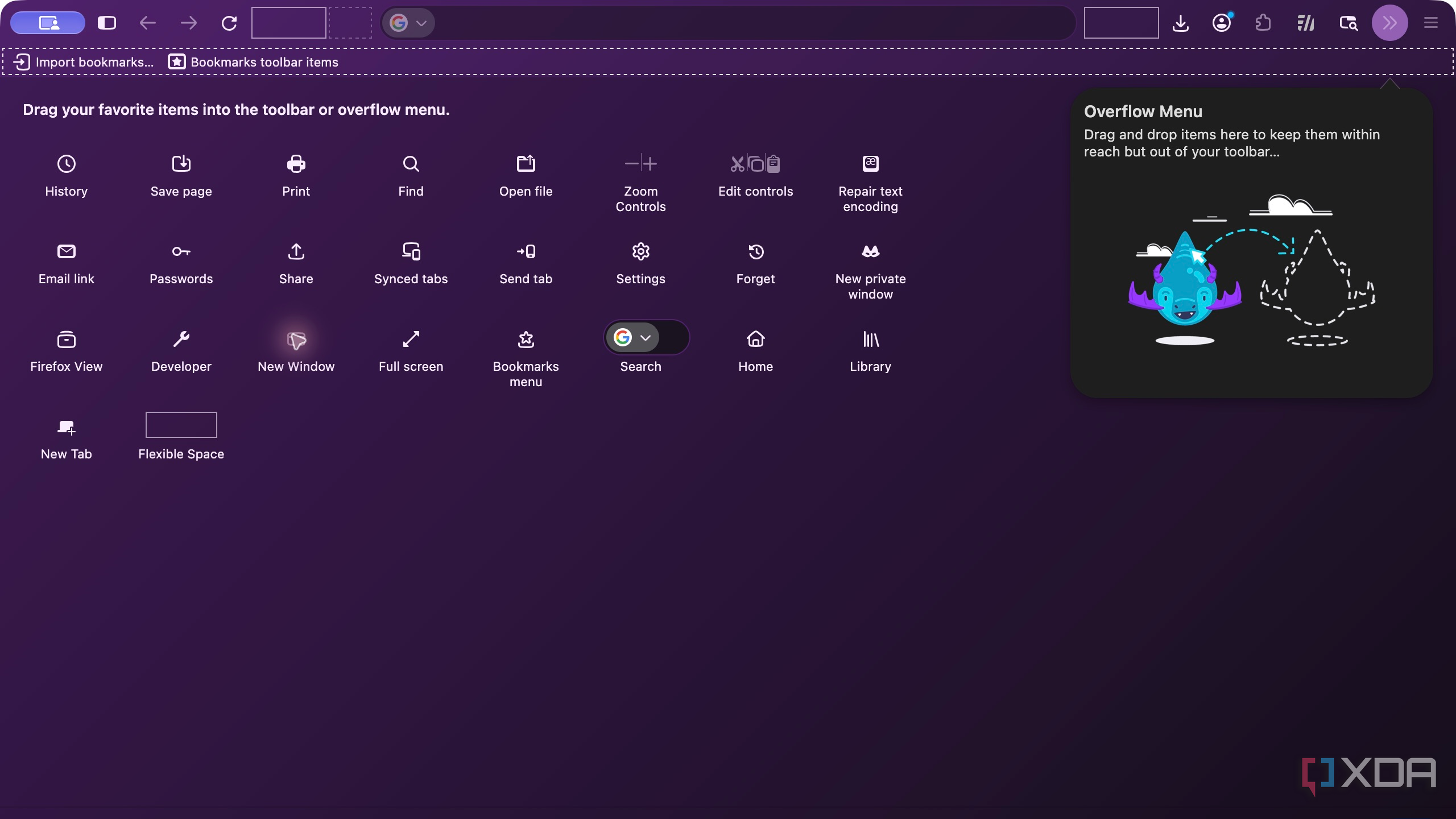
Task: Click the overflow menu double-chevron button
Action: click(x=1390, y=23)
